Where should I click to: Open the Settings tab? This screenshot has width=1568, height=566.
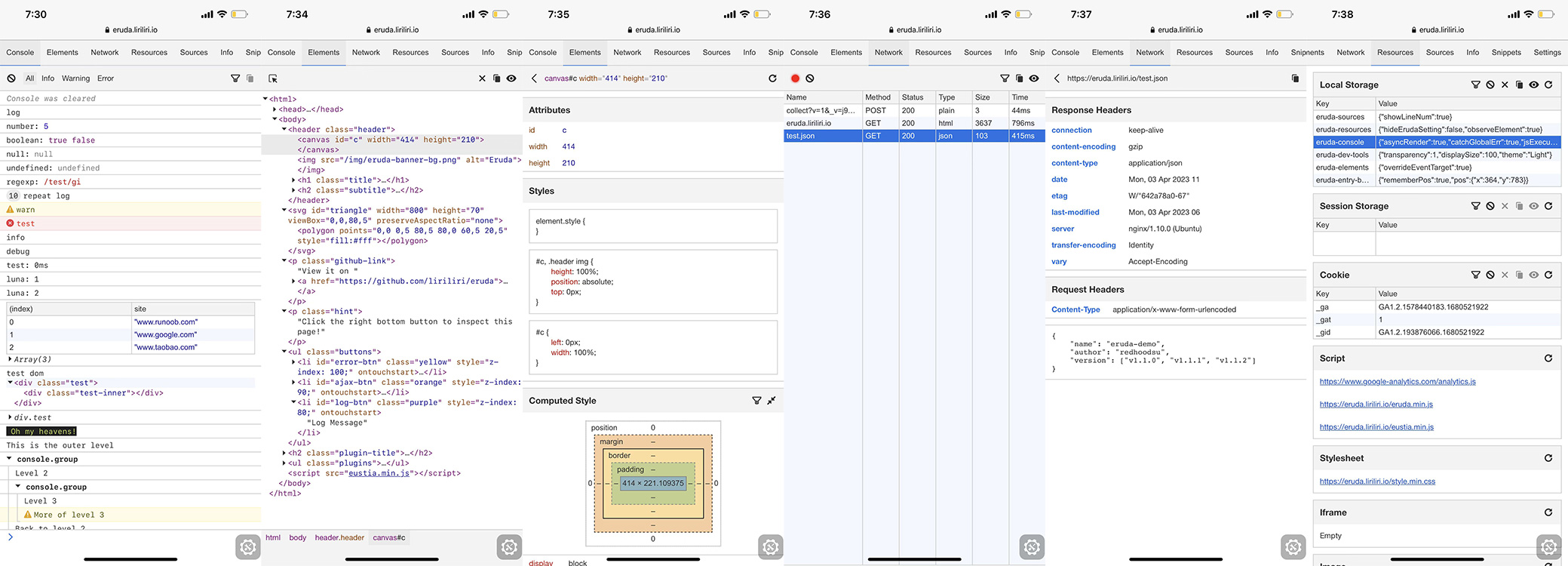click(x=1547, y=53)
